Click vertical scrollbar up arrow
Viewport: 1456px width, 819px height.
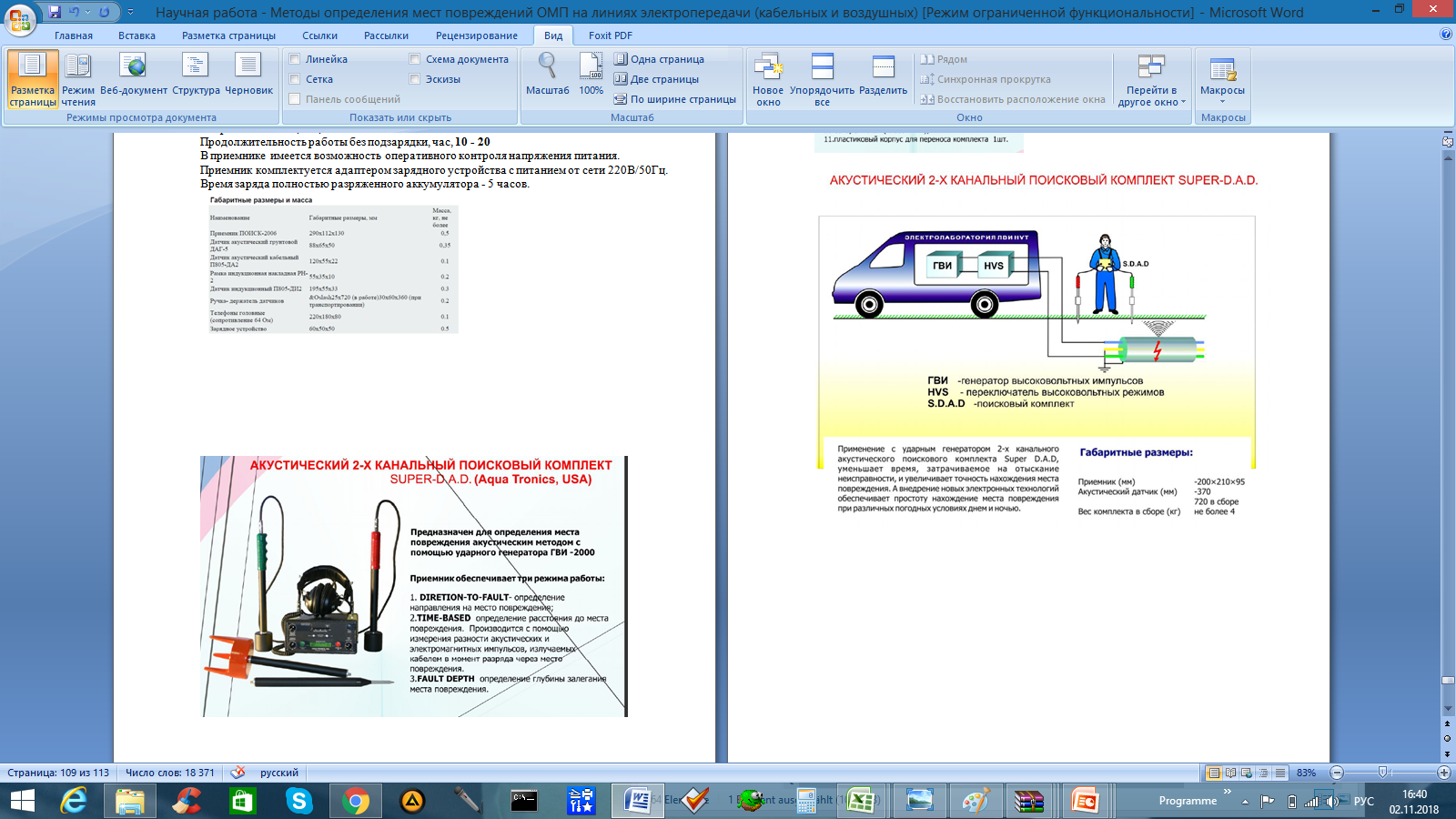(1448, 157)
